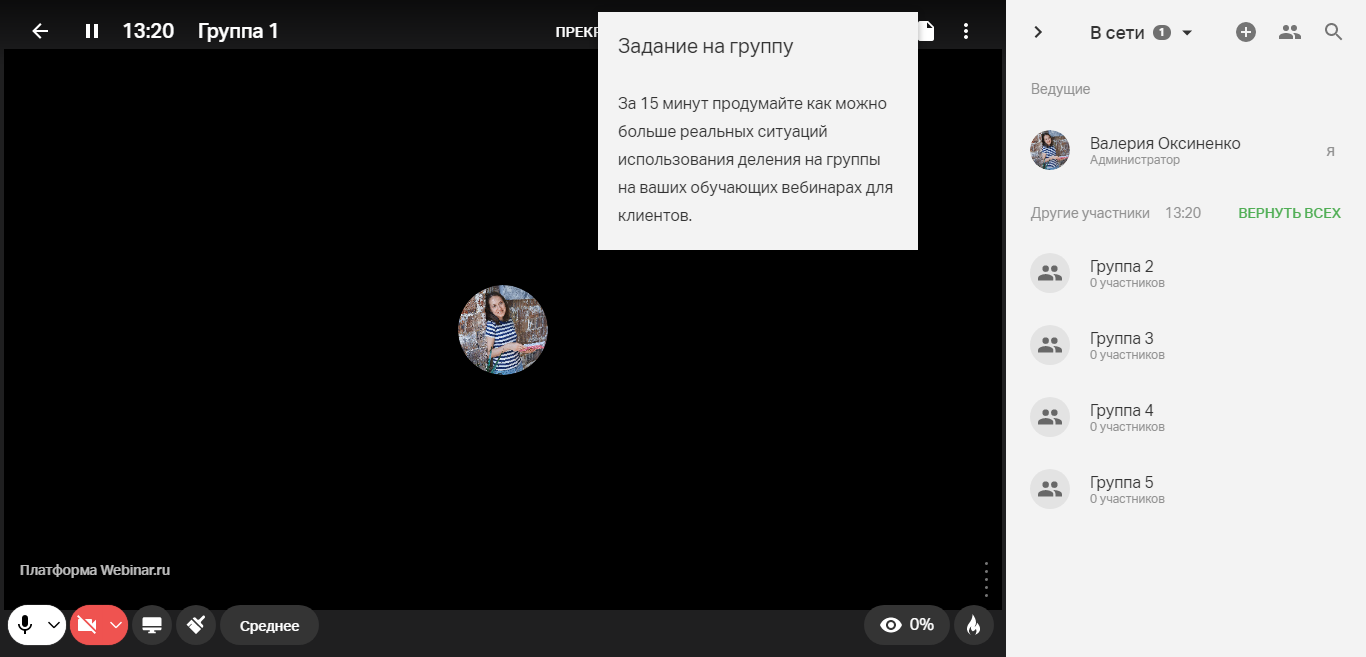Click the flame reaction icon
Viewport: 1366px width, 657px height.
click(x=973, y=625)
